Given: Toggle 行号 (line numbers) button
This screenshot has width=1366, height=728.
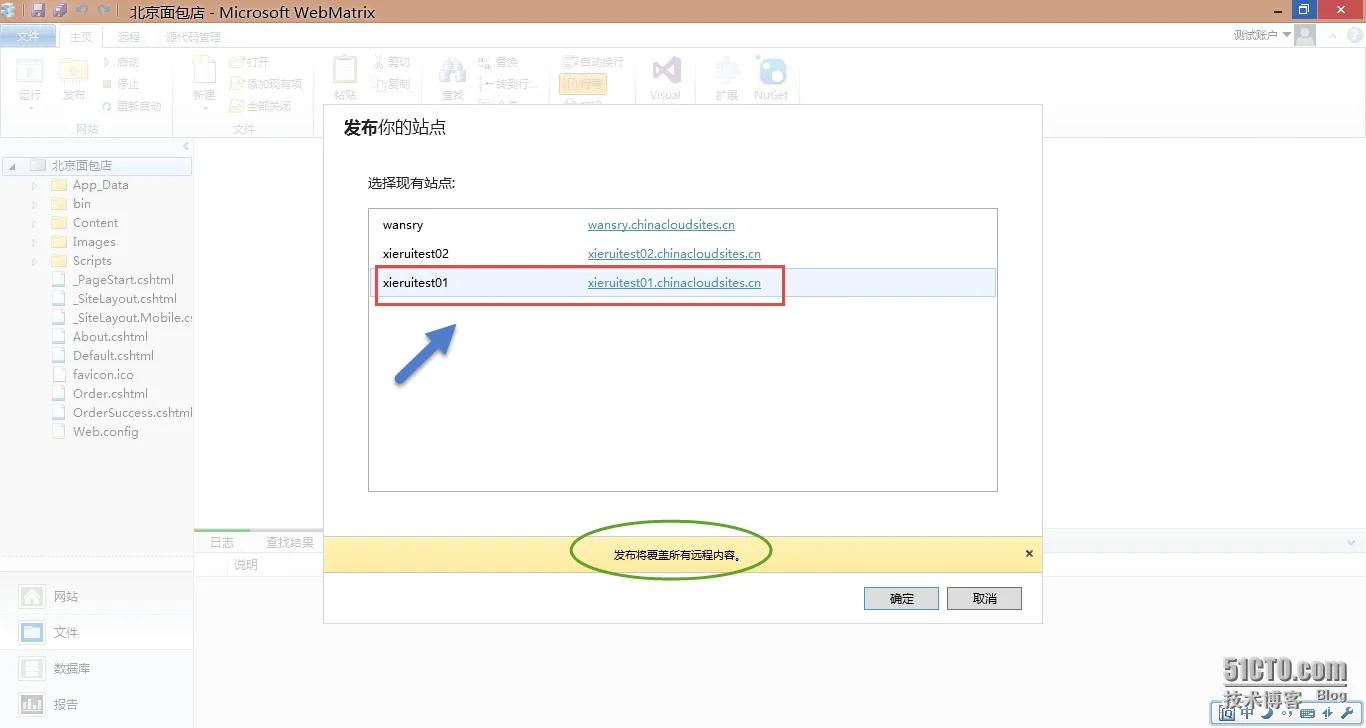Looking at the screenshot, I should pos(583,84).
